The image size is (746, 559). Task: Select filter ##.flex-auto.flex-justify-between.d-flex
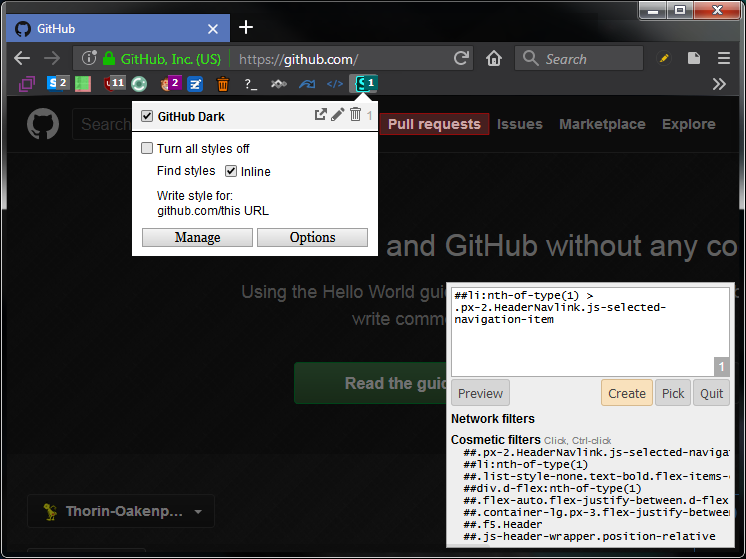(596, 500)
